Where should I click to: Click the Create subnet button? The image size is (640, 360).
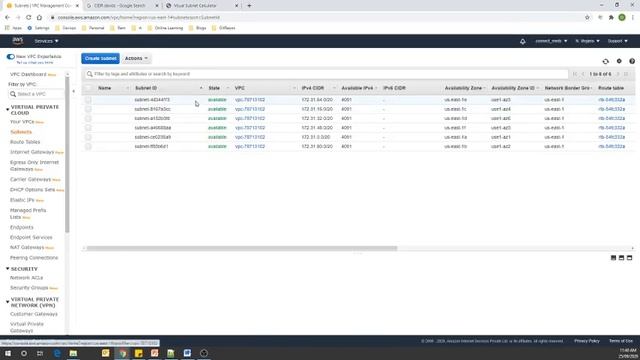tap(100, 58)
